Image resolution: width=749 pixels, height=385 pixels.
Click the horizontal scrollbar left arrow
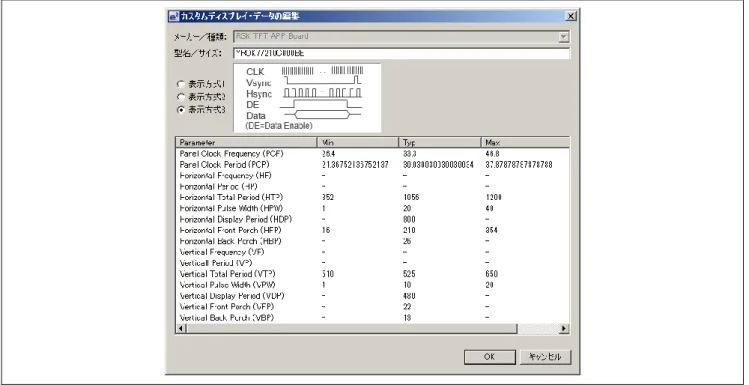pos(181,329)
